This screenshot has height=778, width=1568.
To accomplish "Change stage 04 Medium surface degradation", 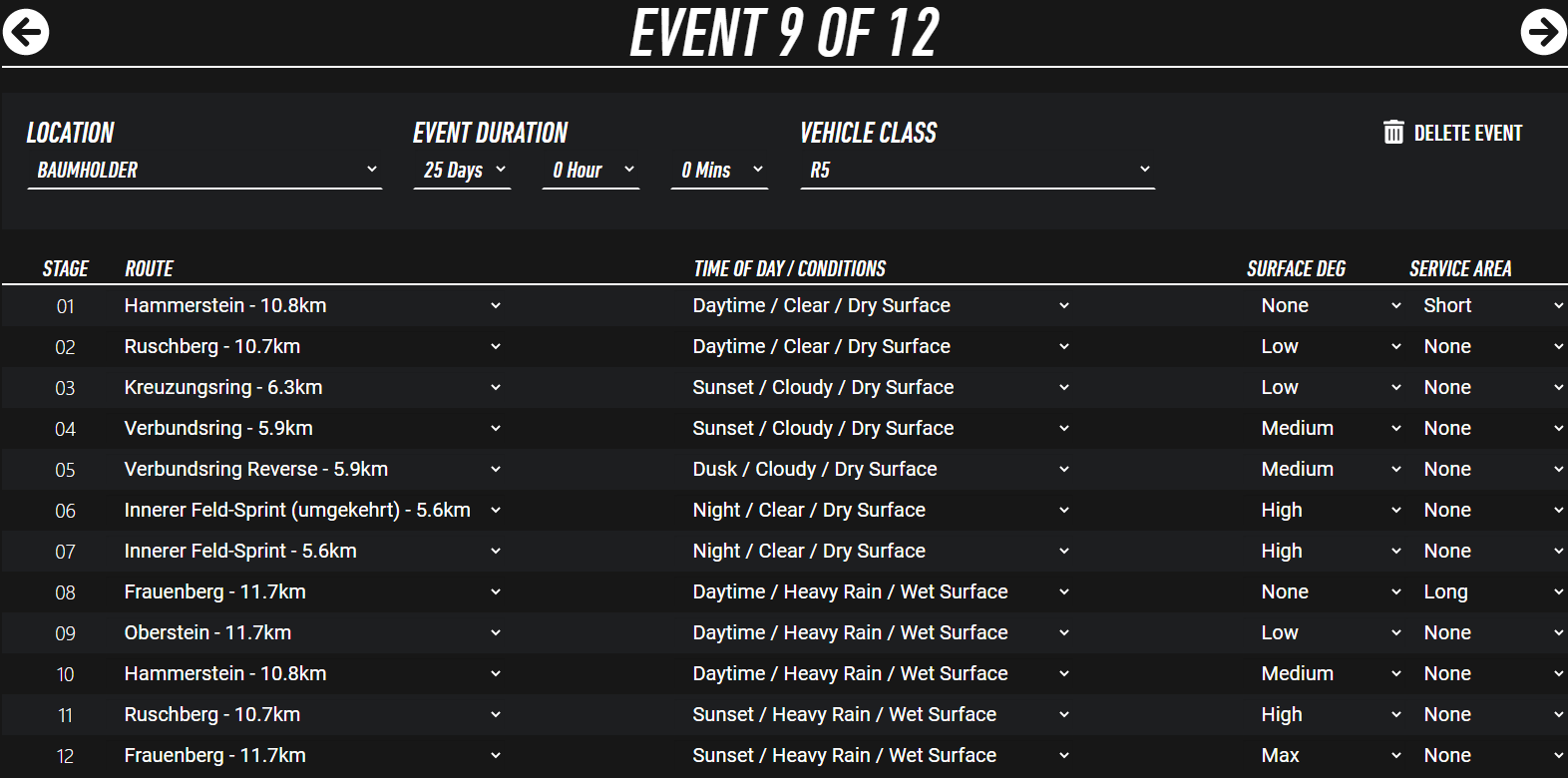I will 1330,429.
